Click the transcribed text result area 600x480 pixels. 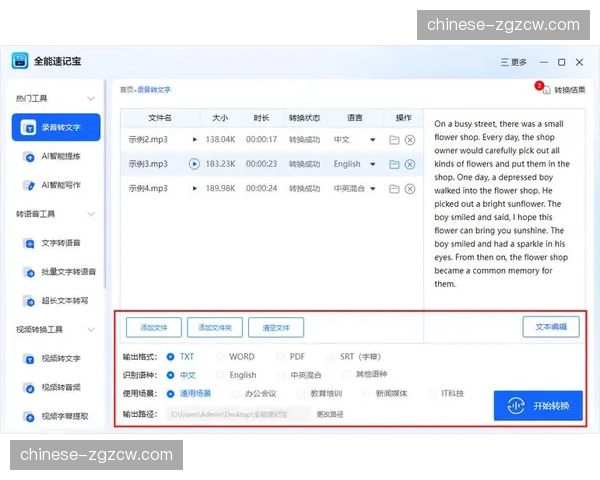tap(501, 204)
